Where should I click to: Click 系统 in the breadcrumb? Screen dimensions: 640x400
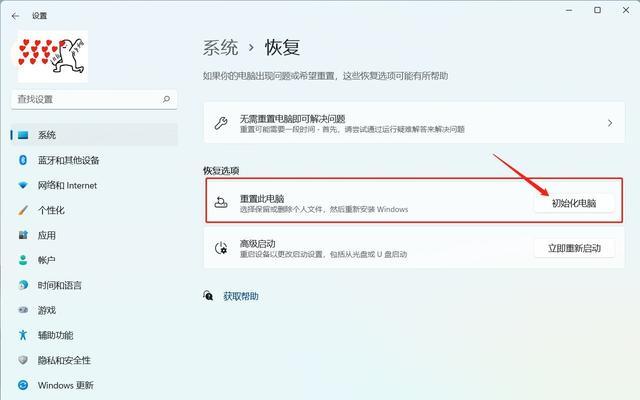point(220,48)
